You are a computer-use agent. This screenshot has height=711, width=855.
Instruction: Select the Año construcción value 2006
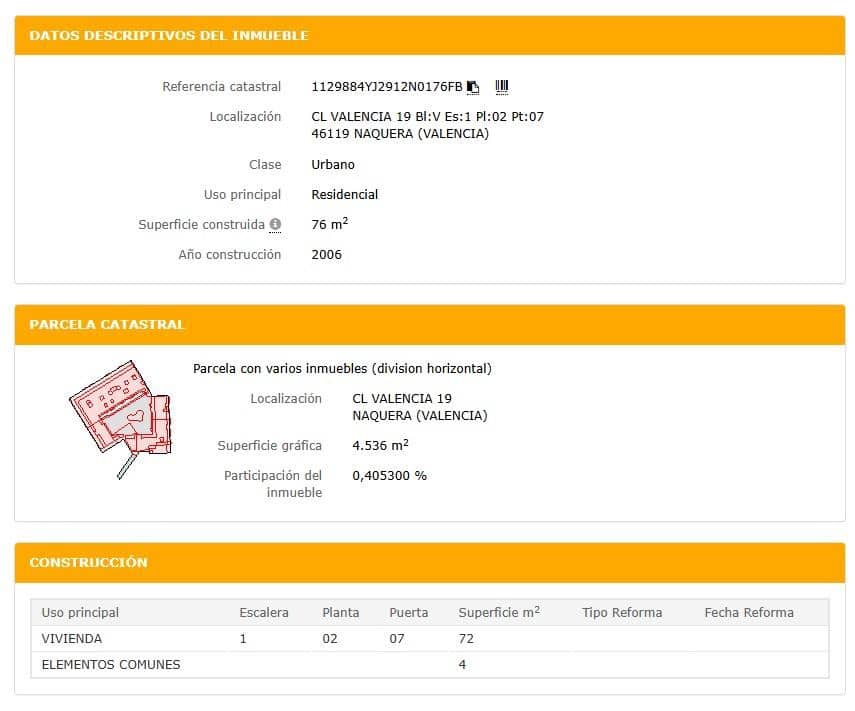click(328, 254)
